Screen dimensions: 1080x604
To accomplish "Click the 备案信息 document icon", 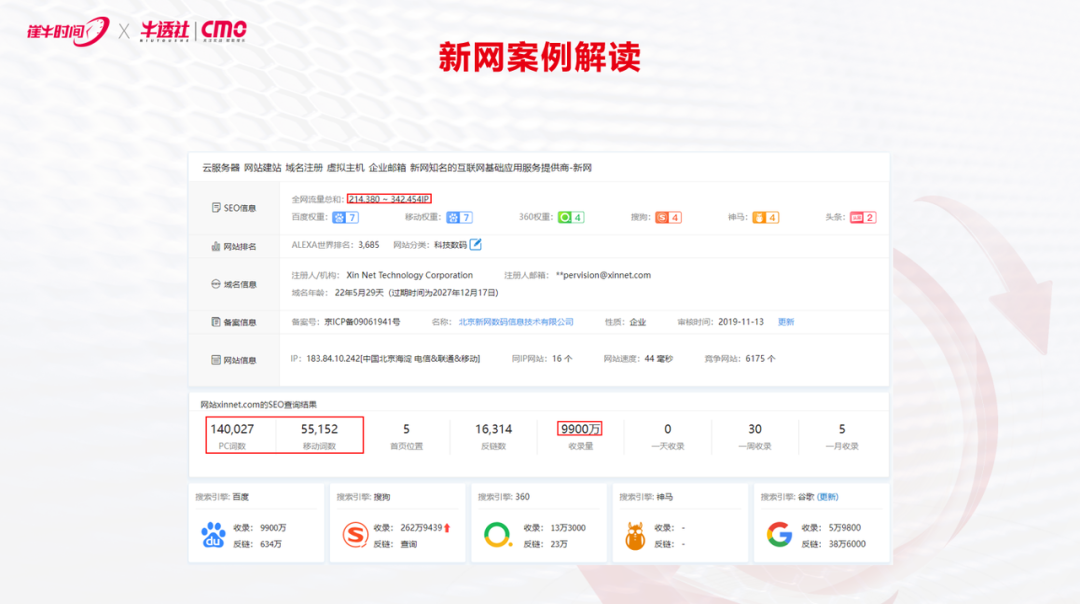I will click(x=216, y=322).
